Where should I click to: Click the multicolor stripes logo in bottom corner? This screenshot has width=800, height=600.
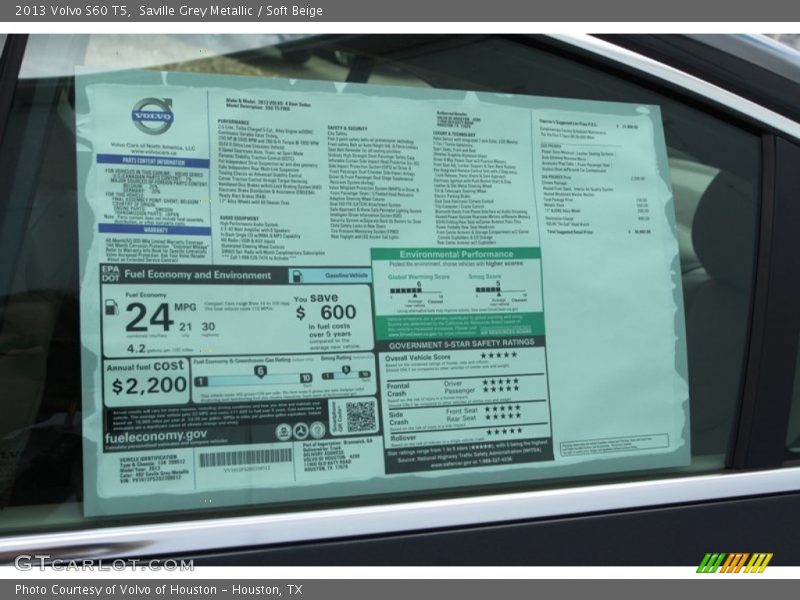point(734,563)
